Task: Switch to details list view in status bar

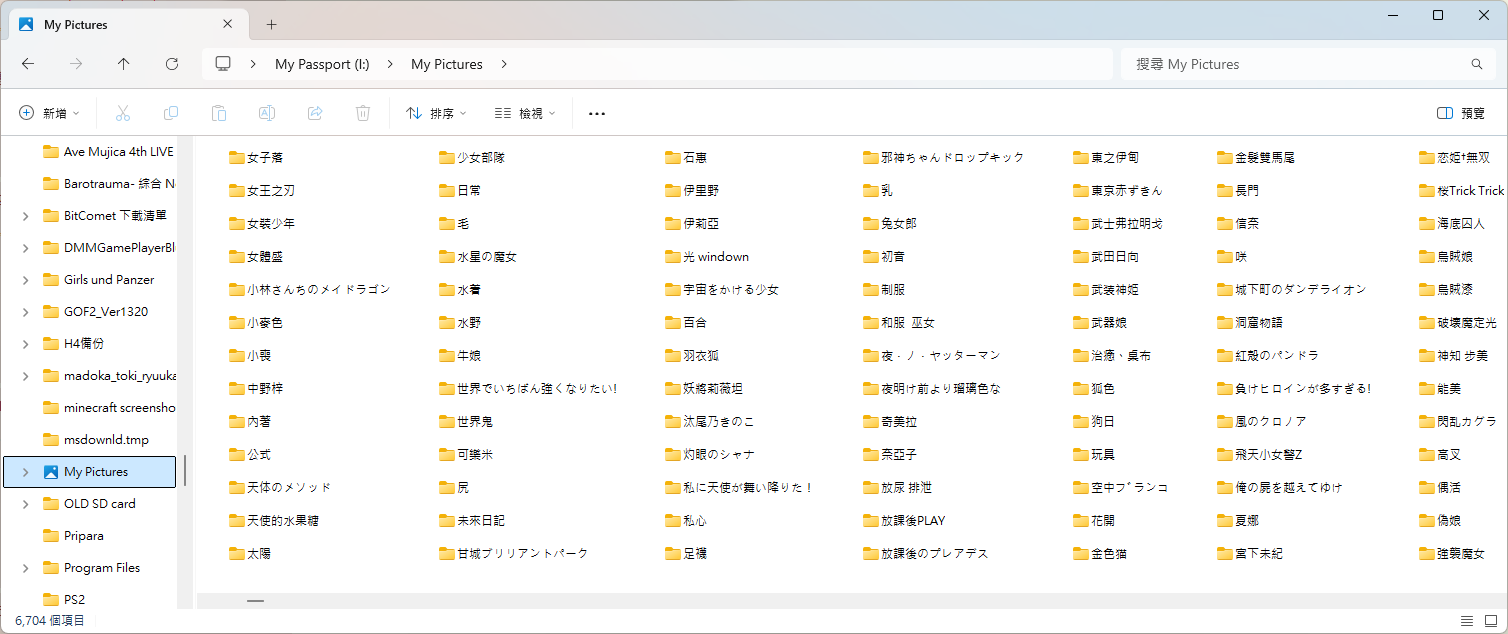Action: click(x=1467, y=621)
